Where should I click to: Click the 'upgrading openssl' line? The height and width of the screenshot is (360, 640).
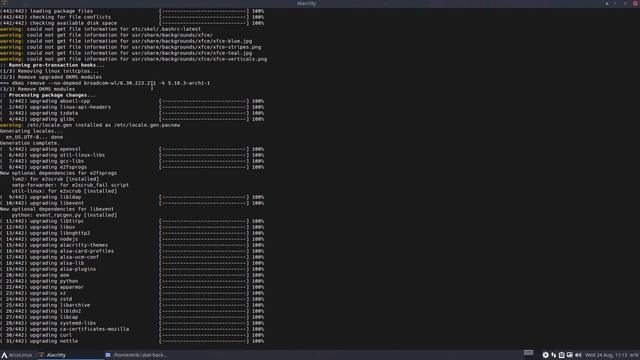pyautogui.click(x=132, y=149)
